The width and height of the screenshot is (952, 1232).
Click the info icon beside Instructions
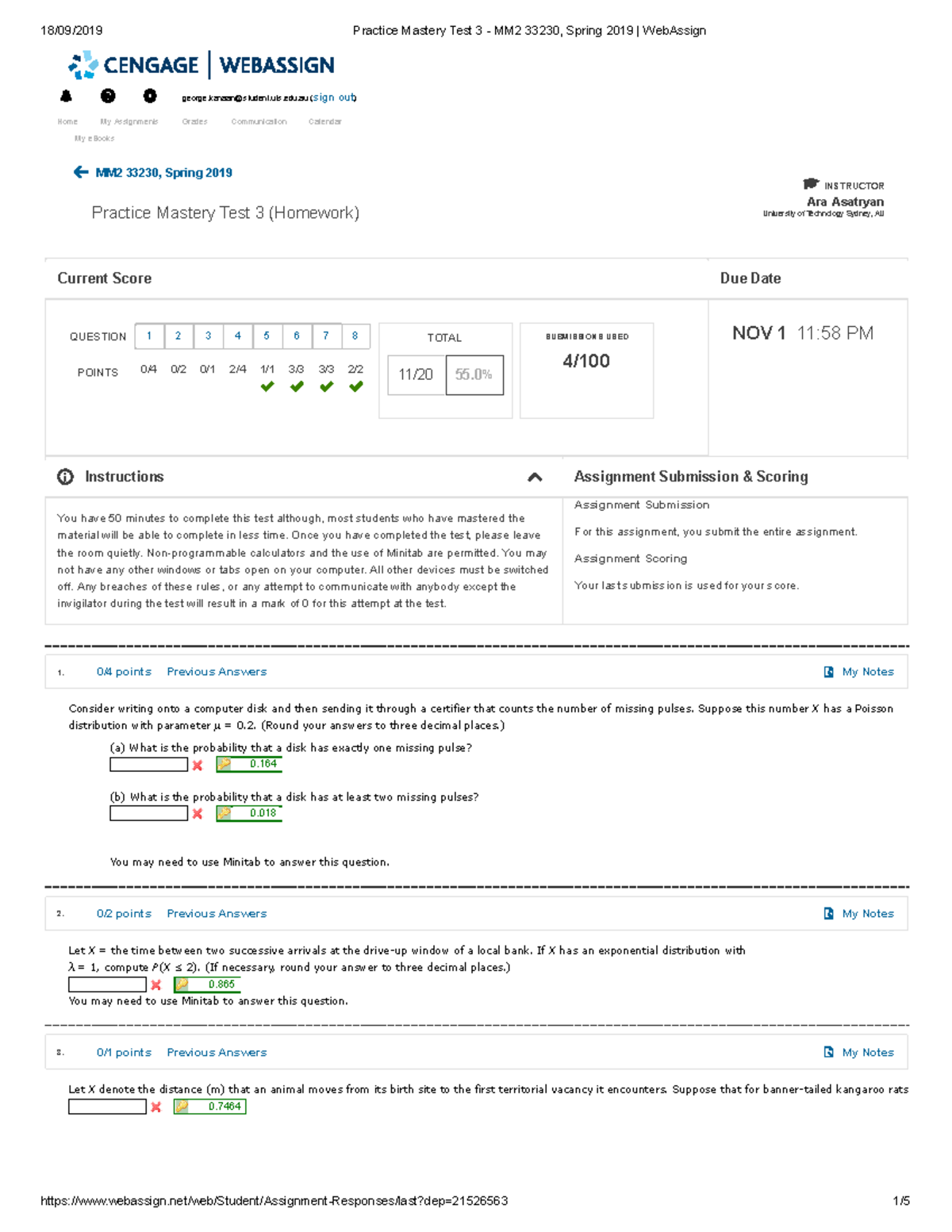(x=65, y=477)
